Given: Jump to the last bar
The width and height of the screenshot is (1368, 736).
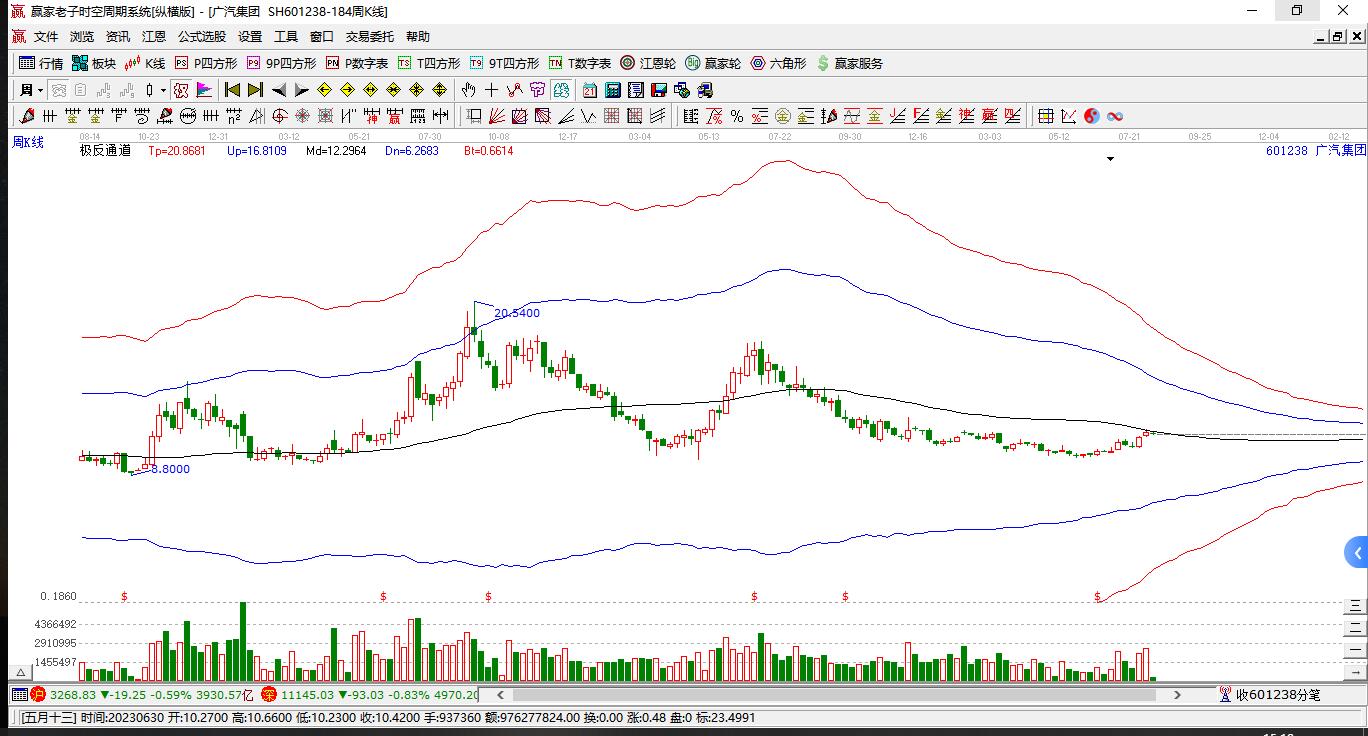Looking at the screenshot, I should pos(256,90).
